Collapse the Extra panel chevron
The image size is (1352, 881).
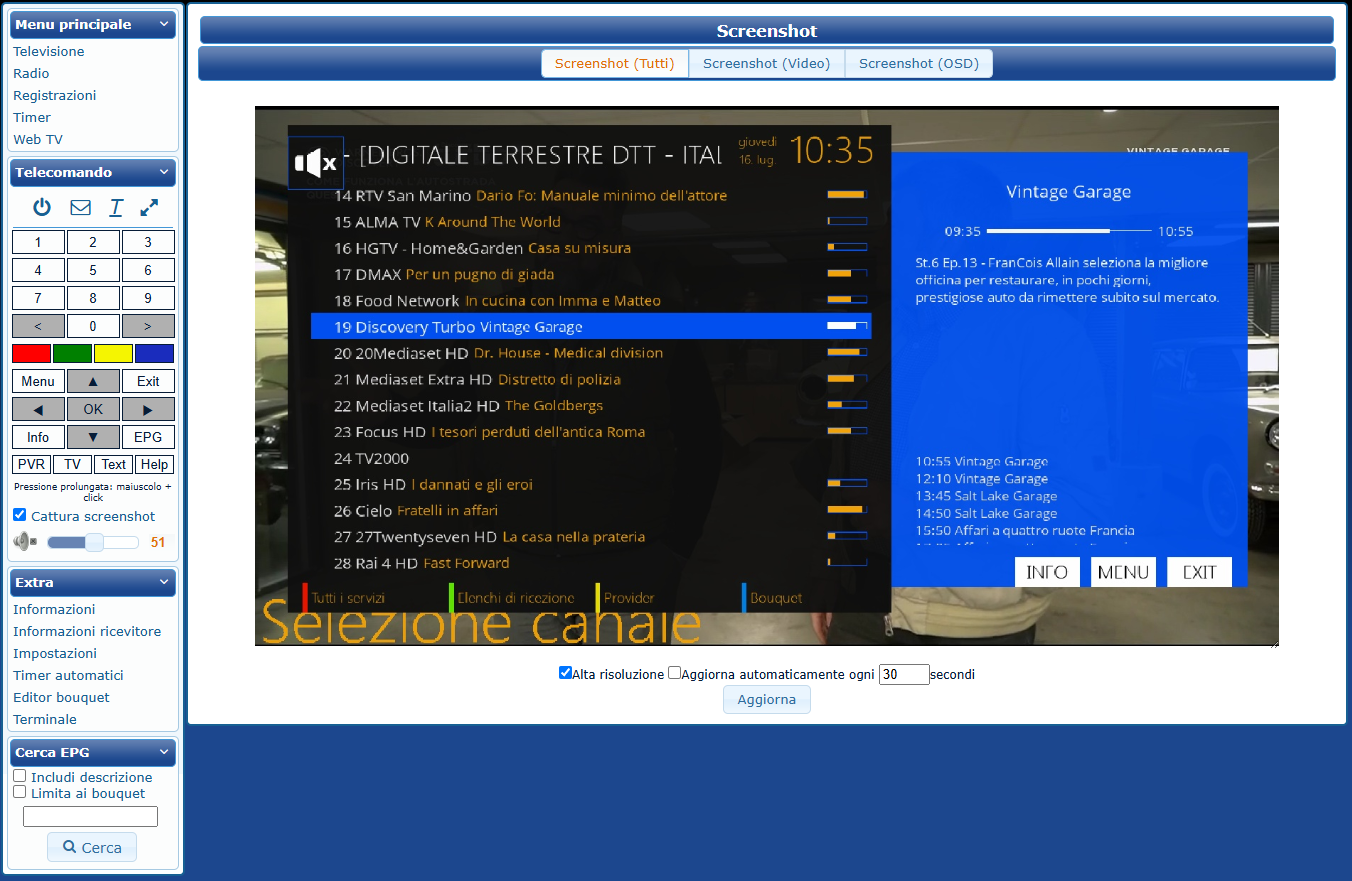click(164, 582)
